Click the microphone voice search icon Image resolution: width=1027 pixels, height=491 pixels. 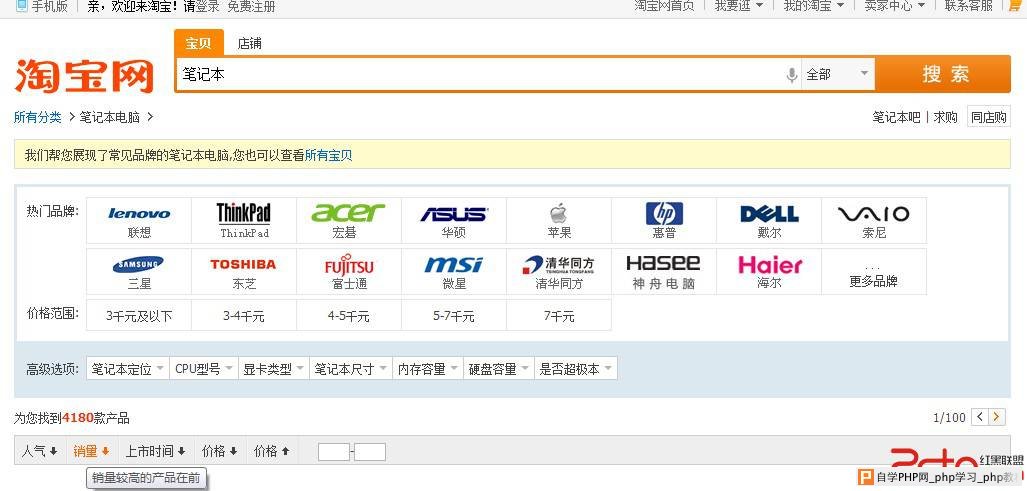click(x=792, y=75)
